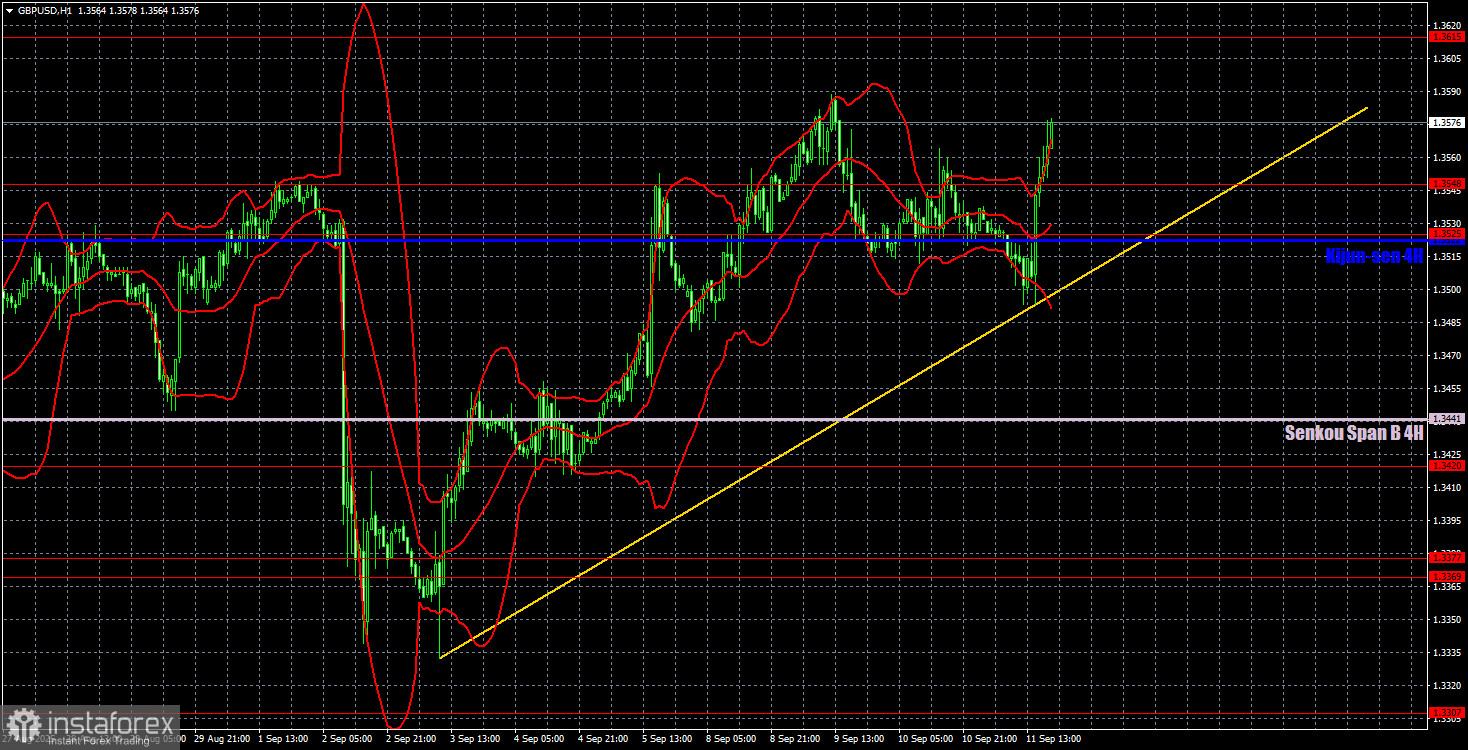The height and width of the screenshot is (750, 1468).
Task: Click the red level tag 1.3369
Action: 1447,577
